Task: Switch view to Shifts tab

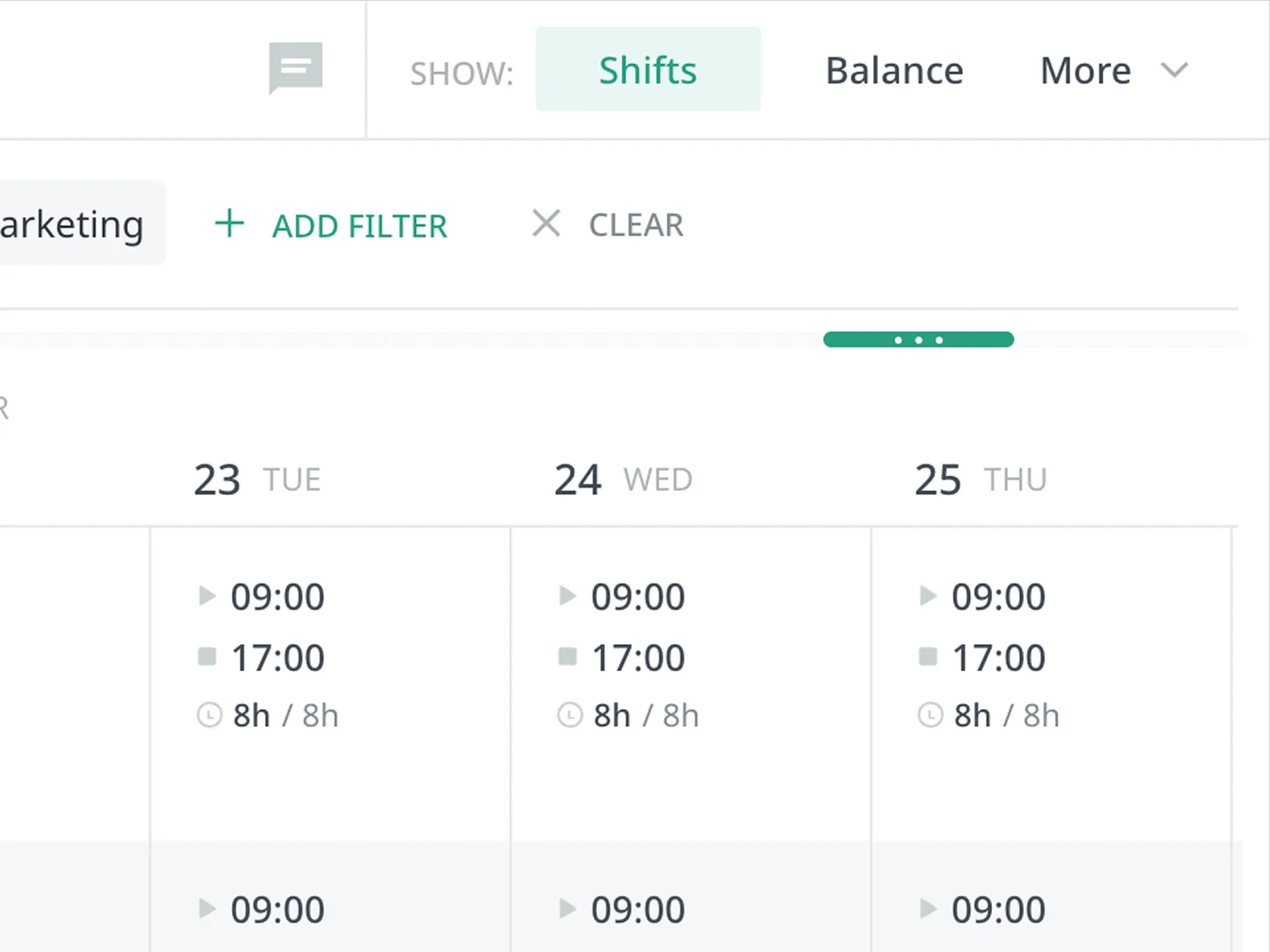Action: [x=648, y=70]
